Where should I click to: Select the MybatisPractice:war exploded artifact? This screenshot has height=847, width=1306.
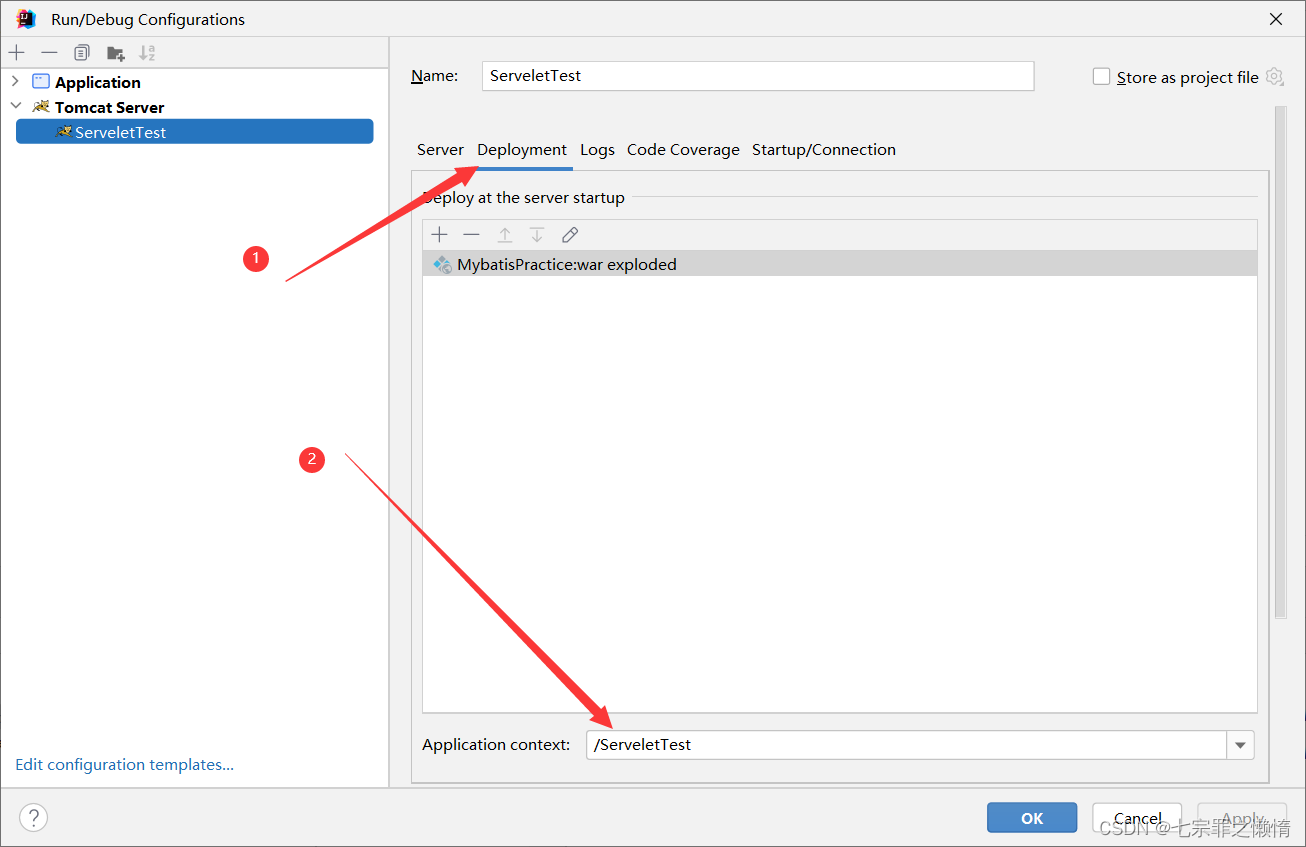(840, 264)
